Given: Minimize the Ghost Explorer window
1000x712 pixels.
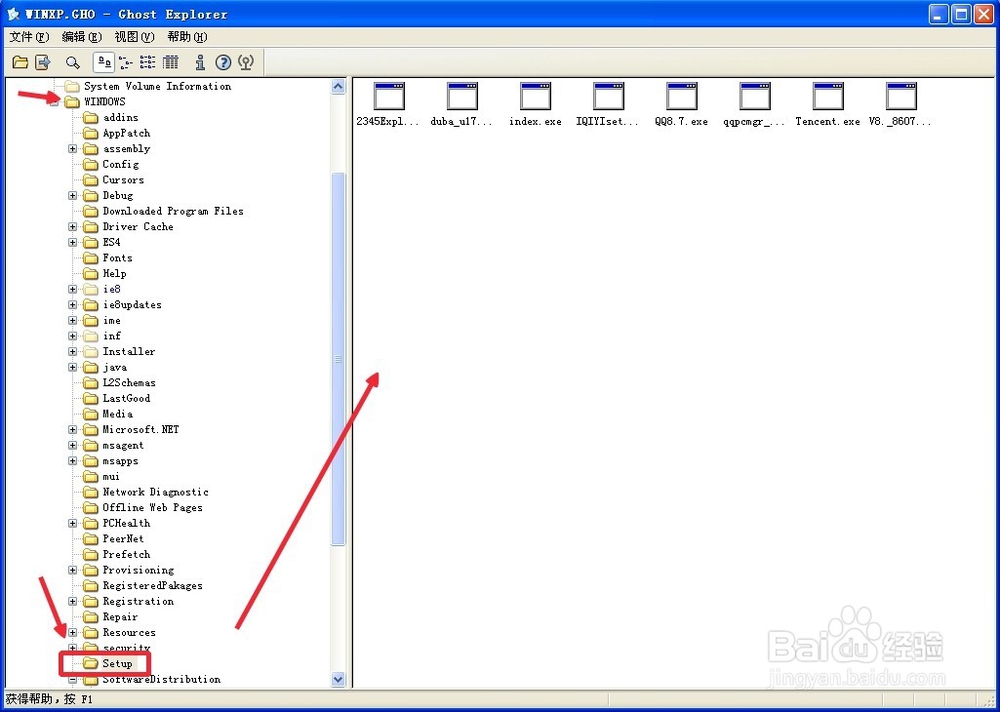Looking at the screenshot, I should pyautogui.click(x=938, y=14).
